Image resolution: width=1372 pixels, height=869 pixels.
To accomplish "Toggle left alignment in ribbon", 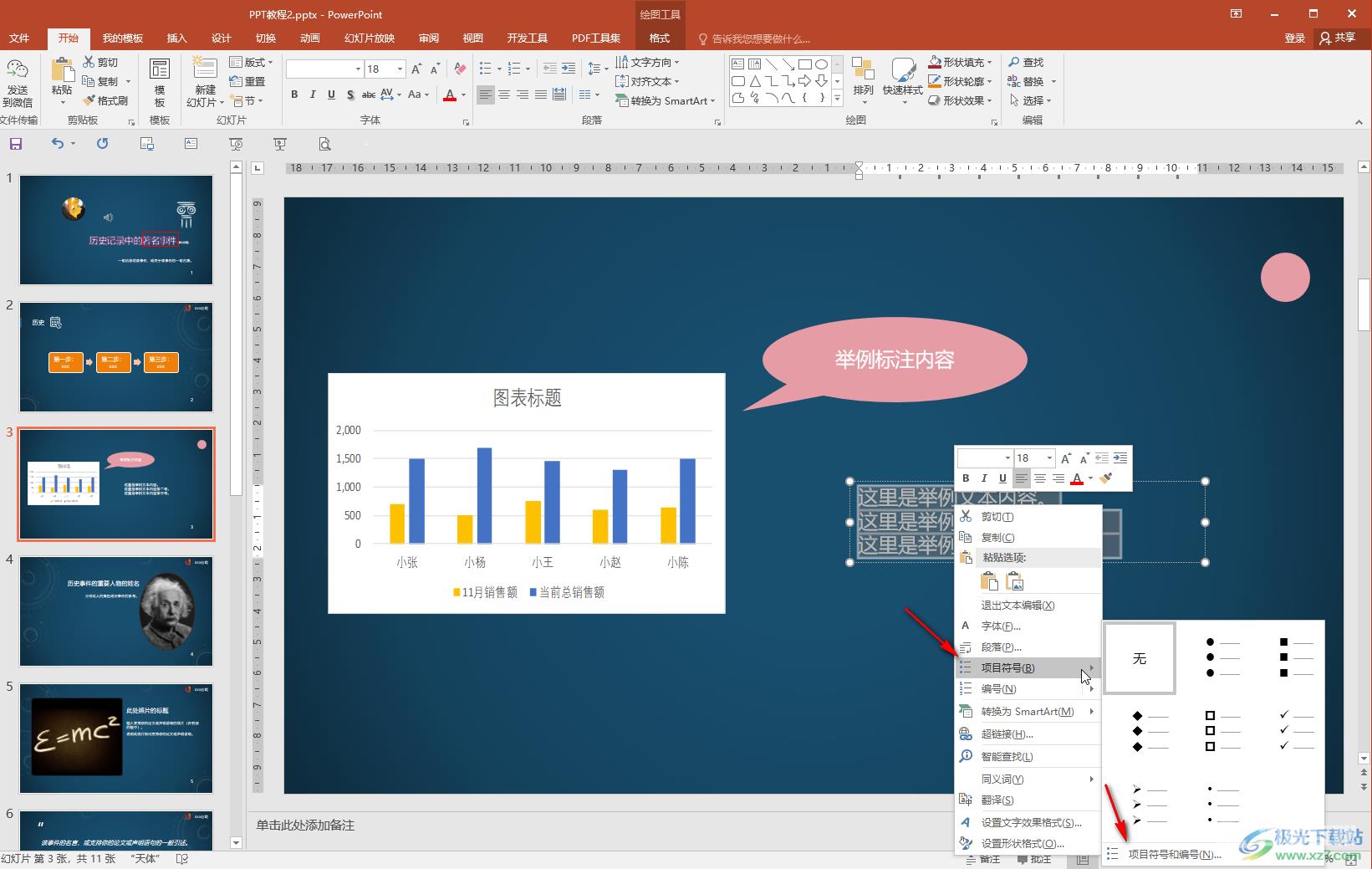I will click(486, 95).
